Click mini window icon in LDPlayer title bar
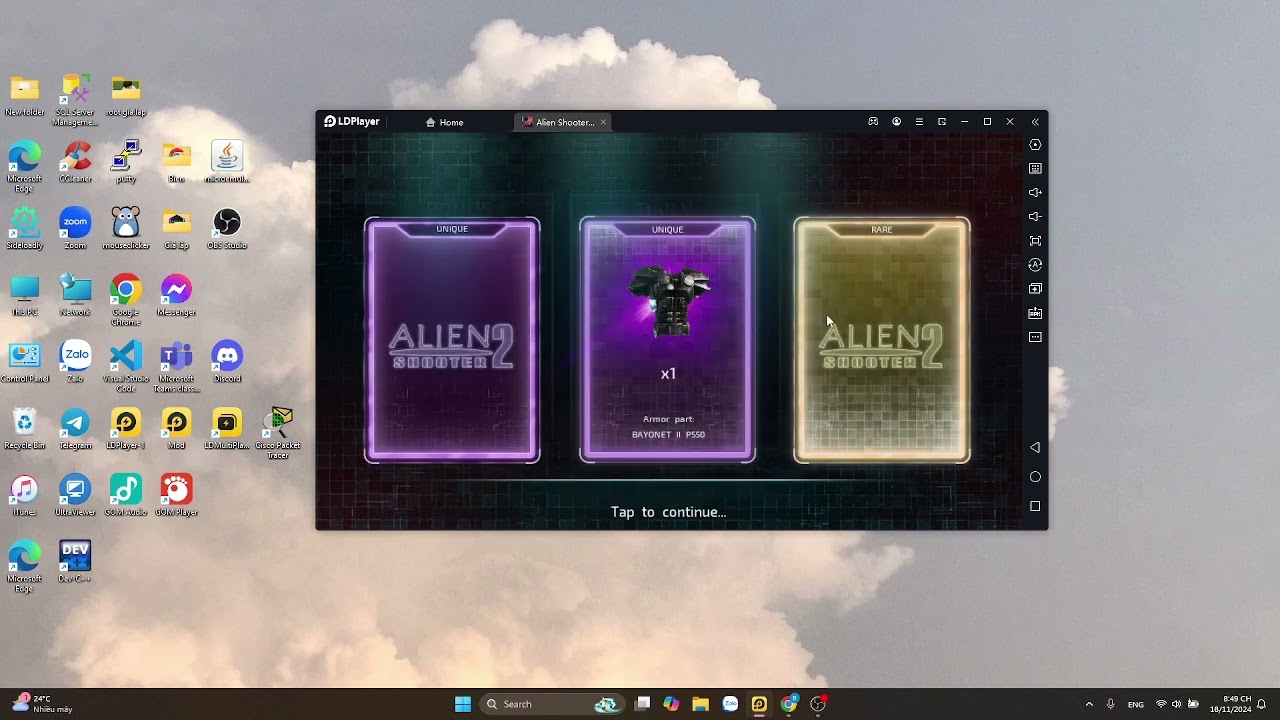 (941, 122)
